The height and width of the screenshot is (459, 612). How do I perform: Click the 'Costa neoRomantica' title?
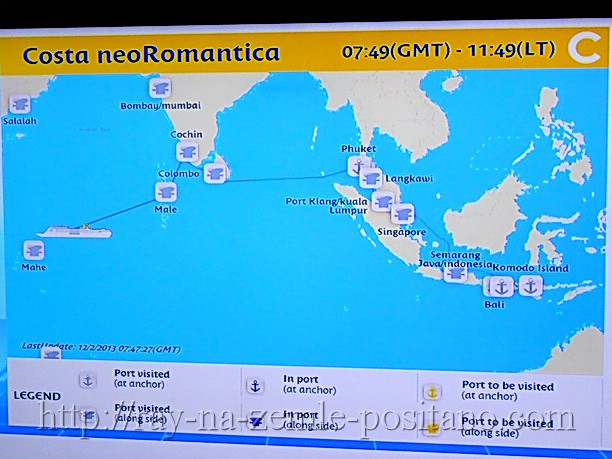[151, 54]
